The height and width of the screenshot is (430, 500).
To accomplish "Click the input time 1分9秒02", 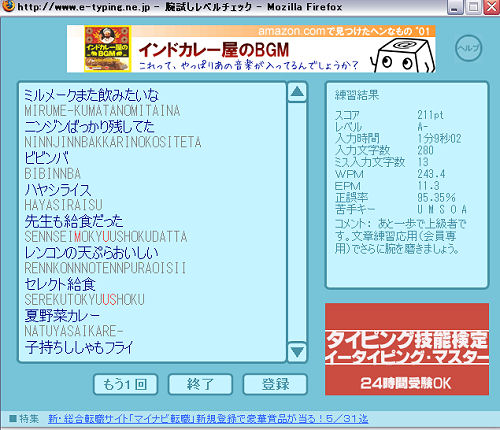I will click(439, 139).
